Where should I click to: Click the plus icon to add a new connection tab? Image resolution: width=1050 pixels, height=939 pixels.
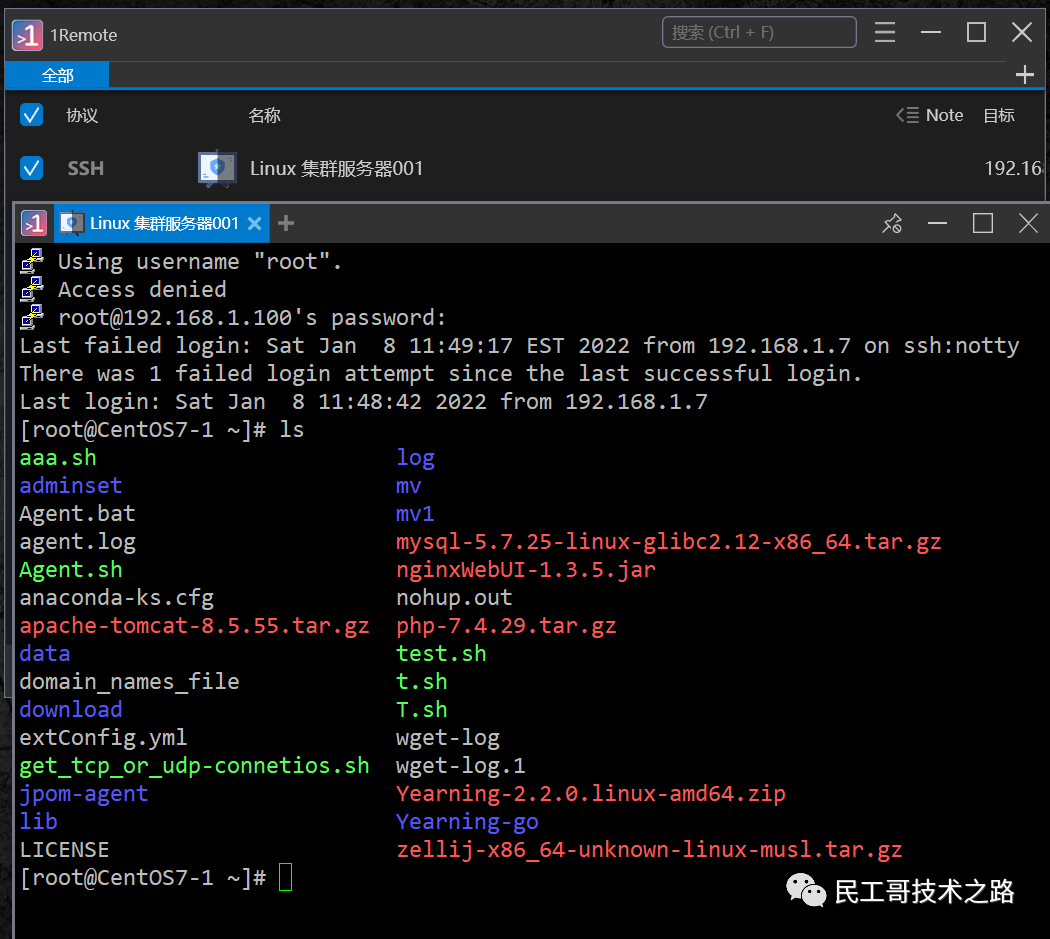[1024, 74]
